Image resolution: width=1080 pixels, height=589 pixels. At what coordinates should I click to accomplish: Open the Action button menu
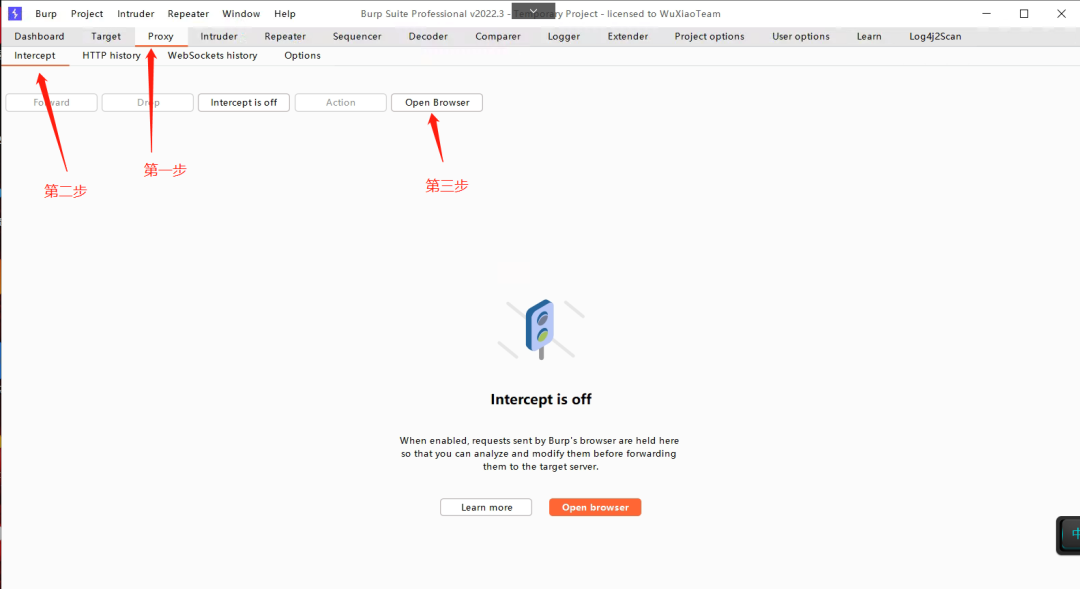point(340,103)
